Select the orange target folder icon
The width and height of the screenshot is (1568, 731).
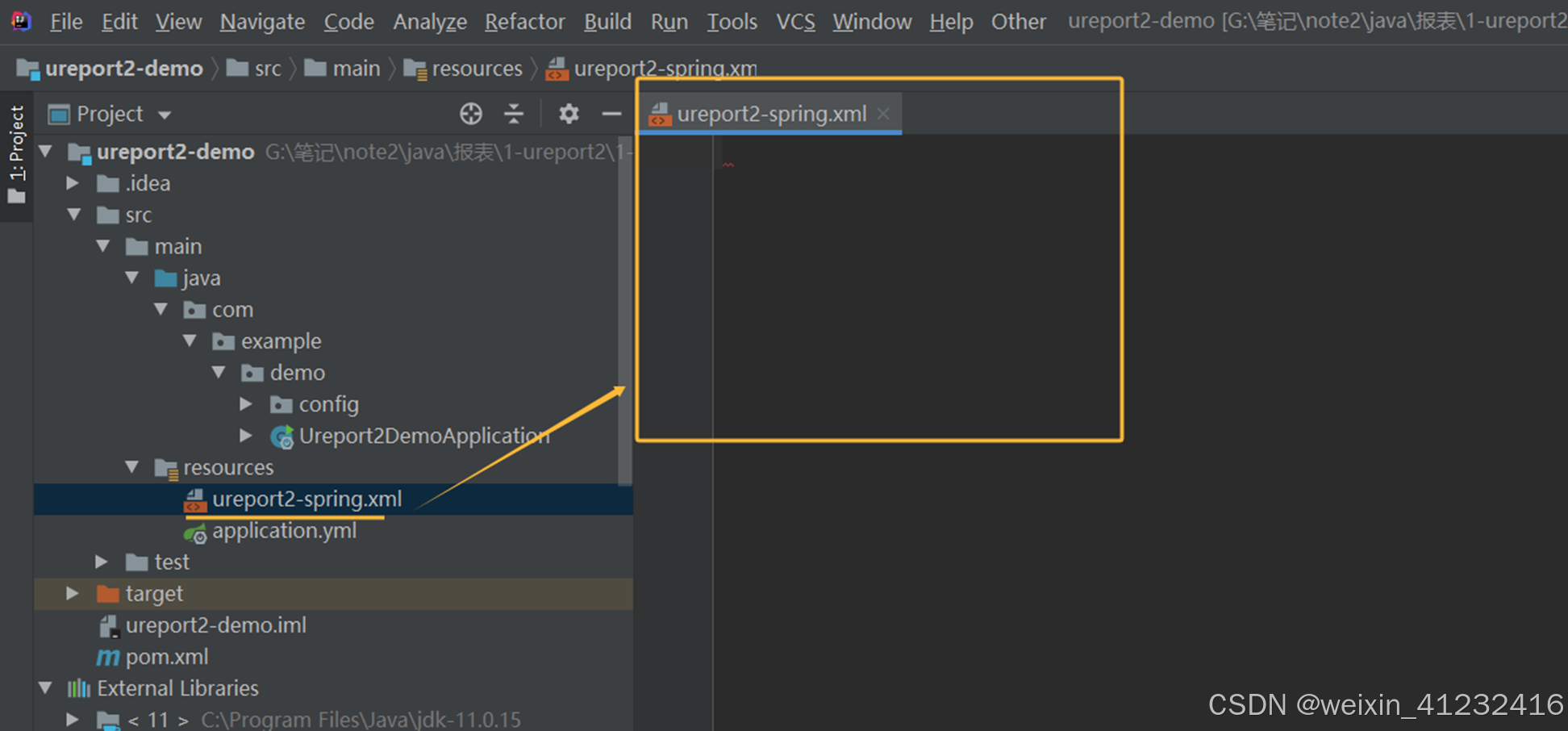pyautogui.click(x=108, y=594)
